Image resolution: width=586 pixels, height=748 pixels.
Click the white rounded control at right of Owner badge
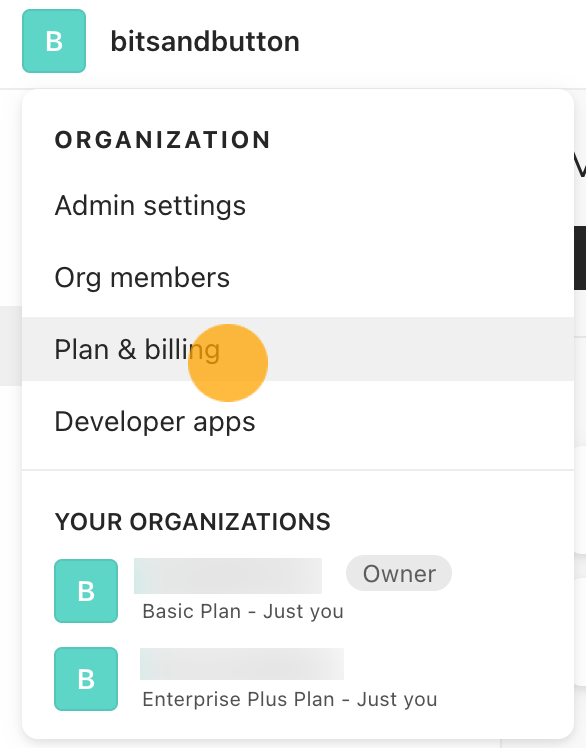point(580,632)
